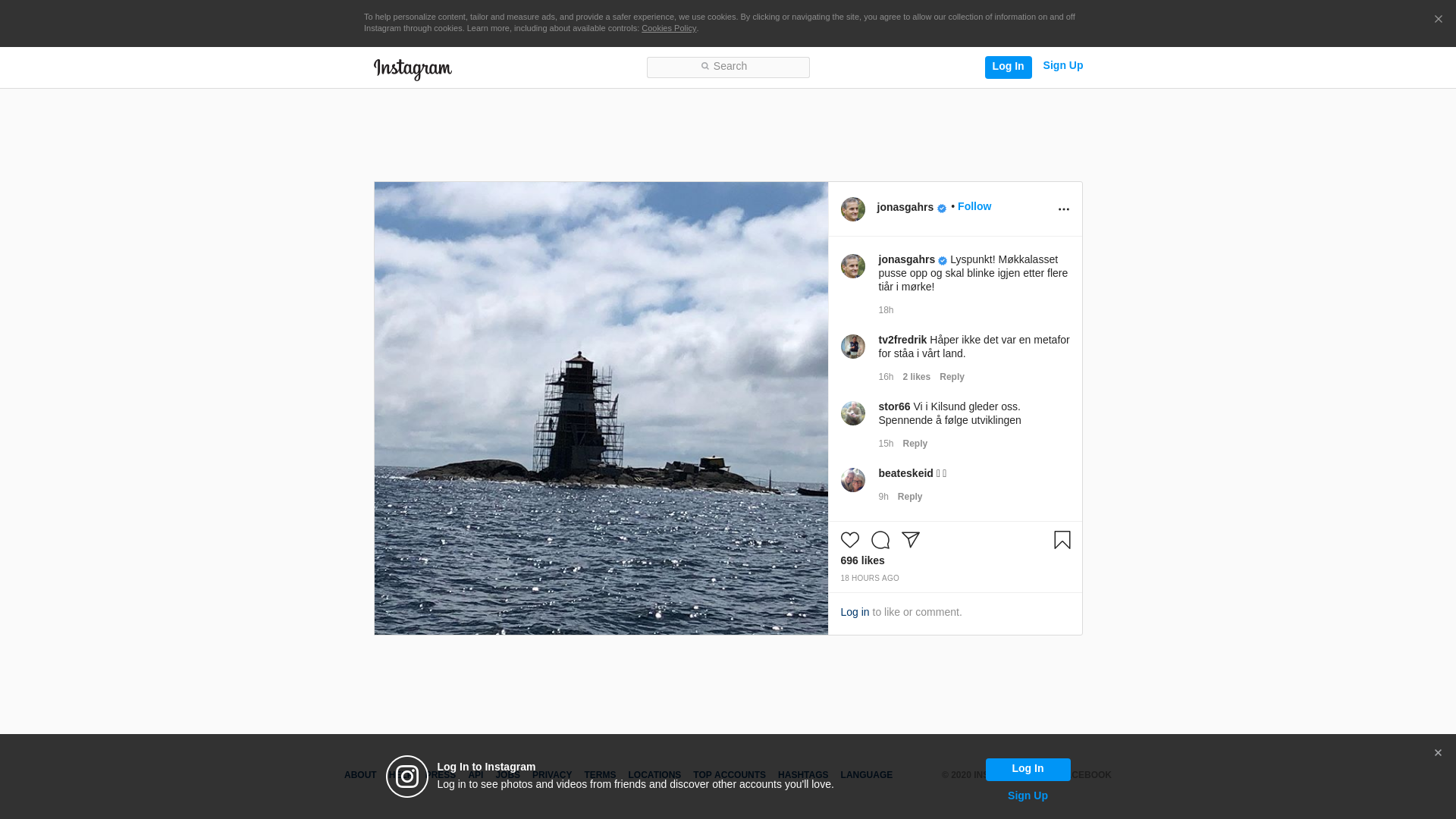Viewport: 1456px width, 819px height.
Task: Open the Sign Up link in header
Action: point(1062,66)
